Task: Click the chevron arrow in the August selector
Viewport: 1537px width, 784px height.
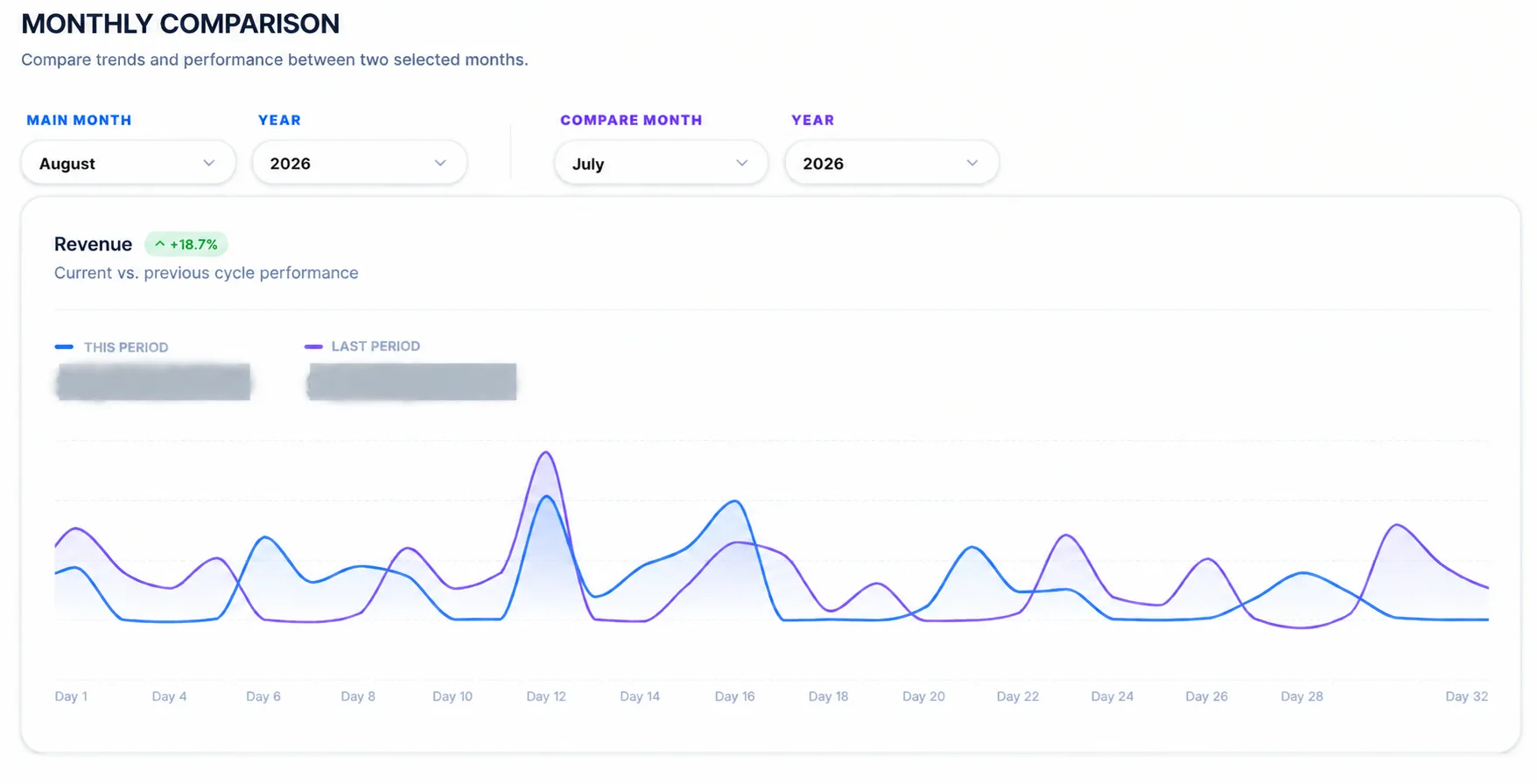Action: pos(209,164)
